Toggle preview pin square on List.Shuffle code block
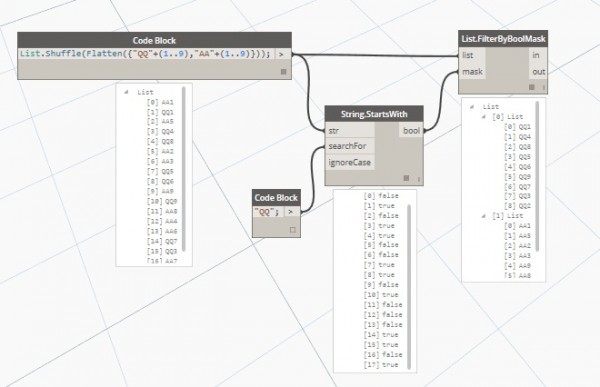 284,72
